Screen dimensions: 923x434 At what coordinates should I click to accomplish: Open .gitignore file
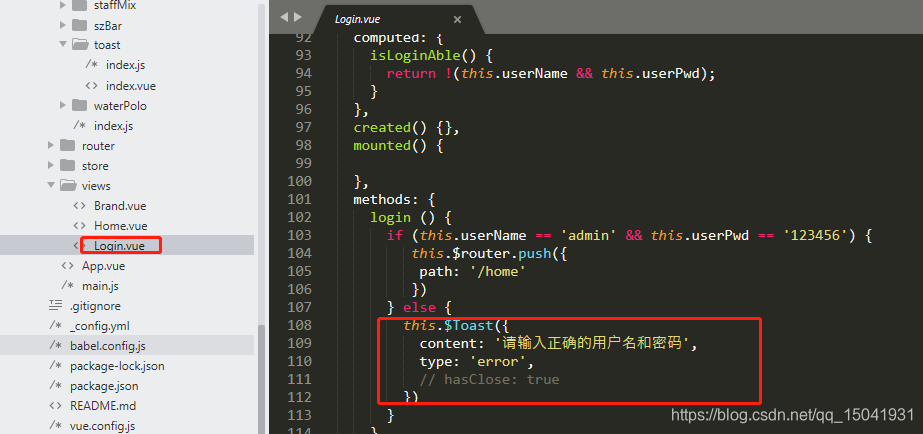[95, 306]
